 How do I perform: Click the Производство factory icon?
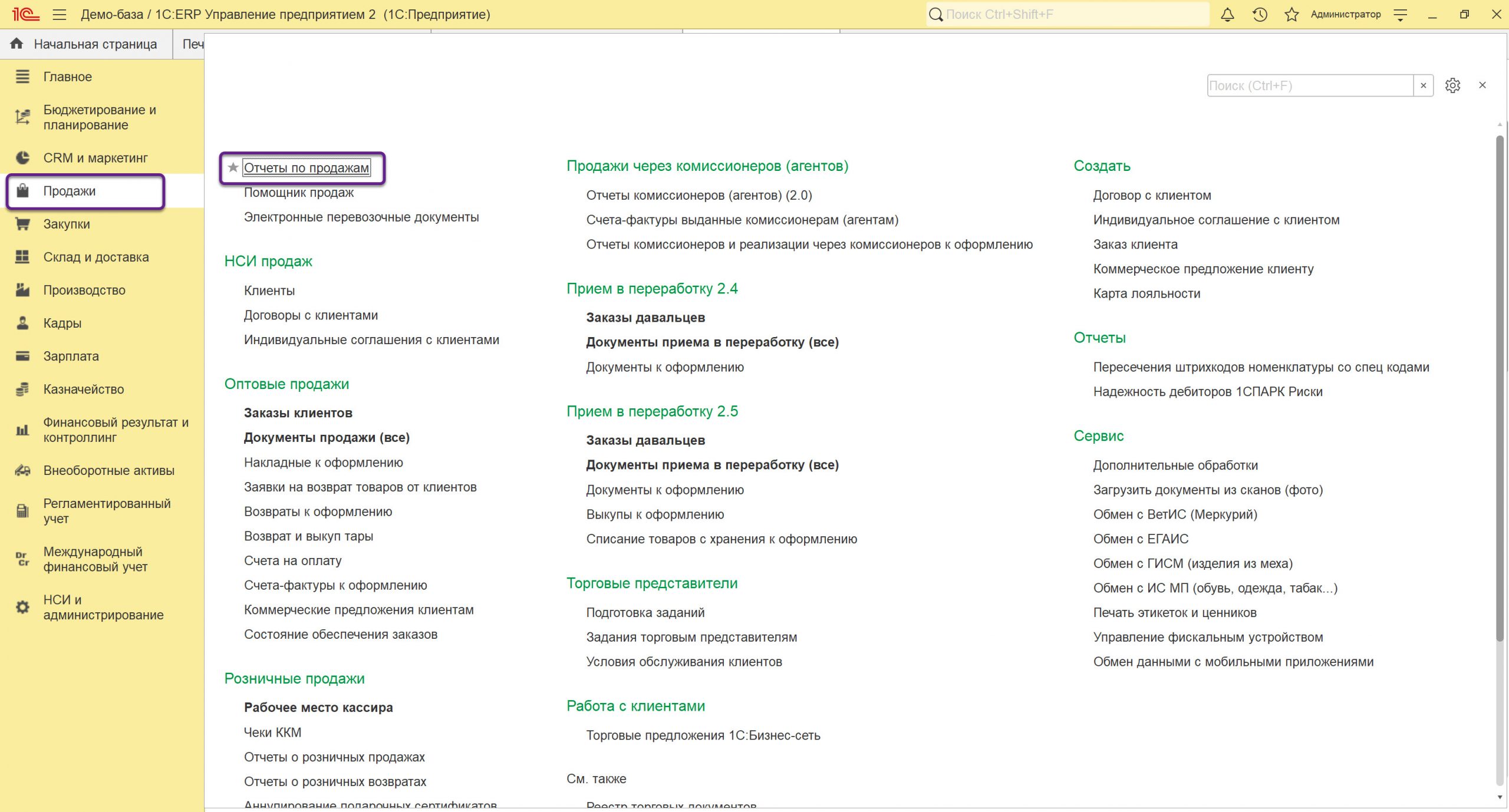click(22, 290)
